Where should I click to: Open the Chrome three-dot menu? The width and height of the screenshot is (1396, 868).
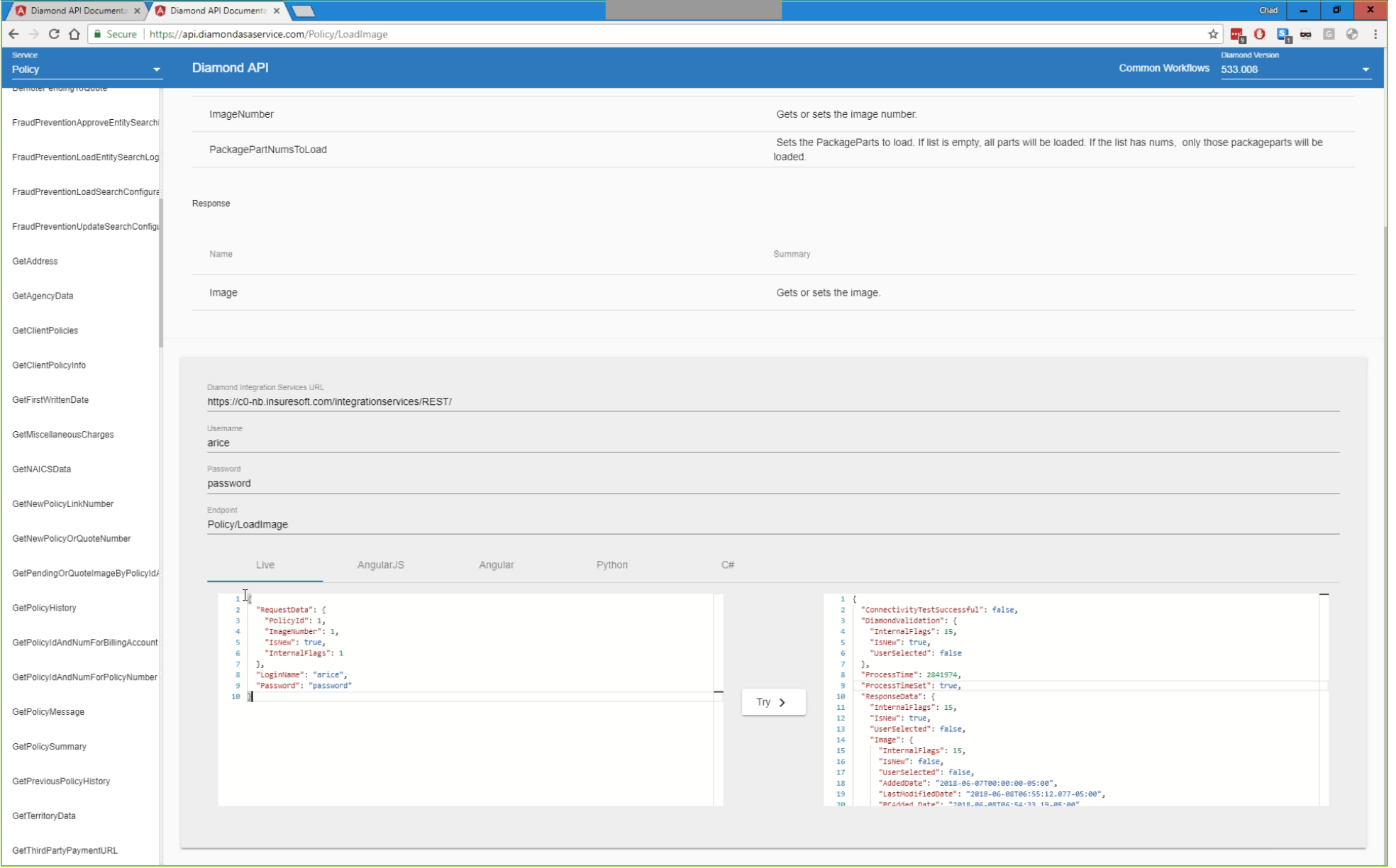pyautogui.click(x=1375, y=34)
